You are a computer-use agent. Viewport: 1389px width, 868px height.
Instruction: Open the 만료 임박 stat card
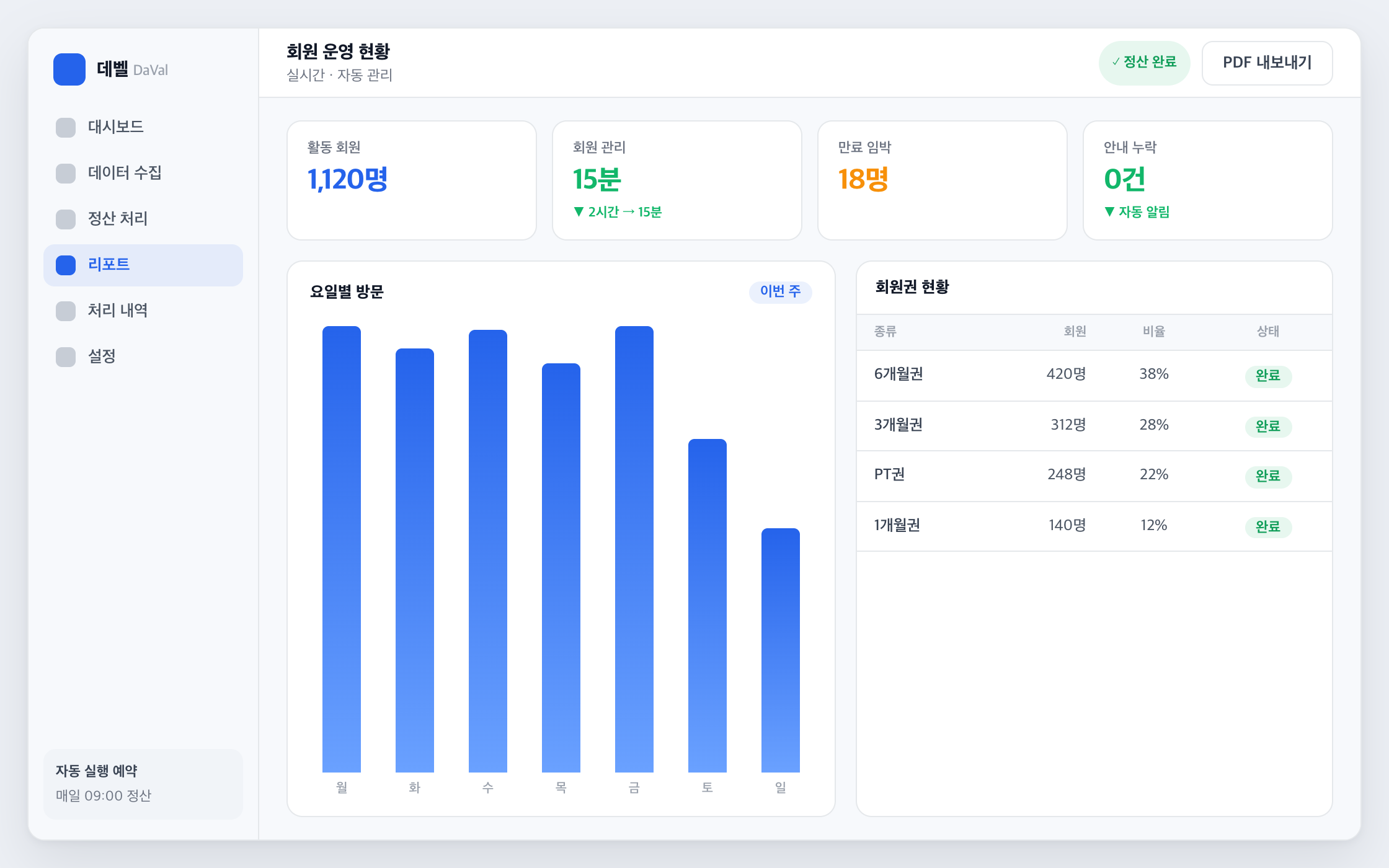pyautogui.click(x=943, y=180)
